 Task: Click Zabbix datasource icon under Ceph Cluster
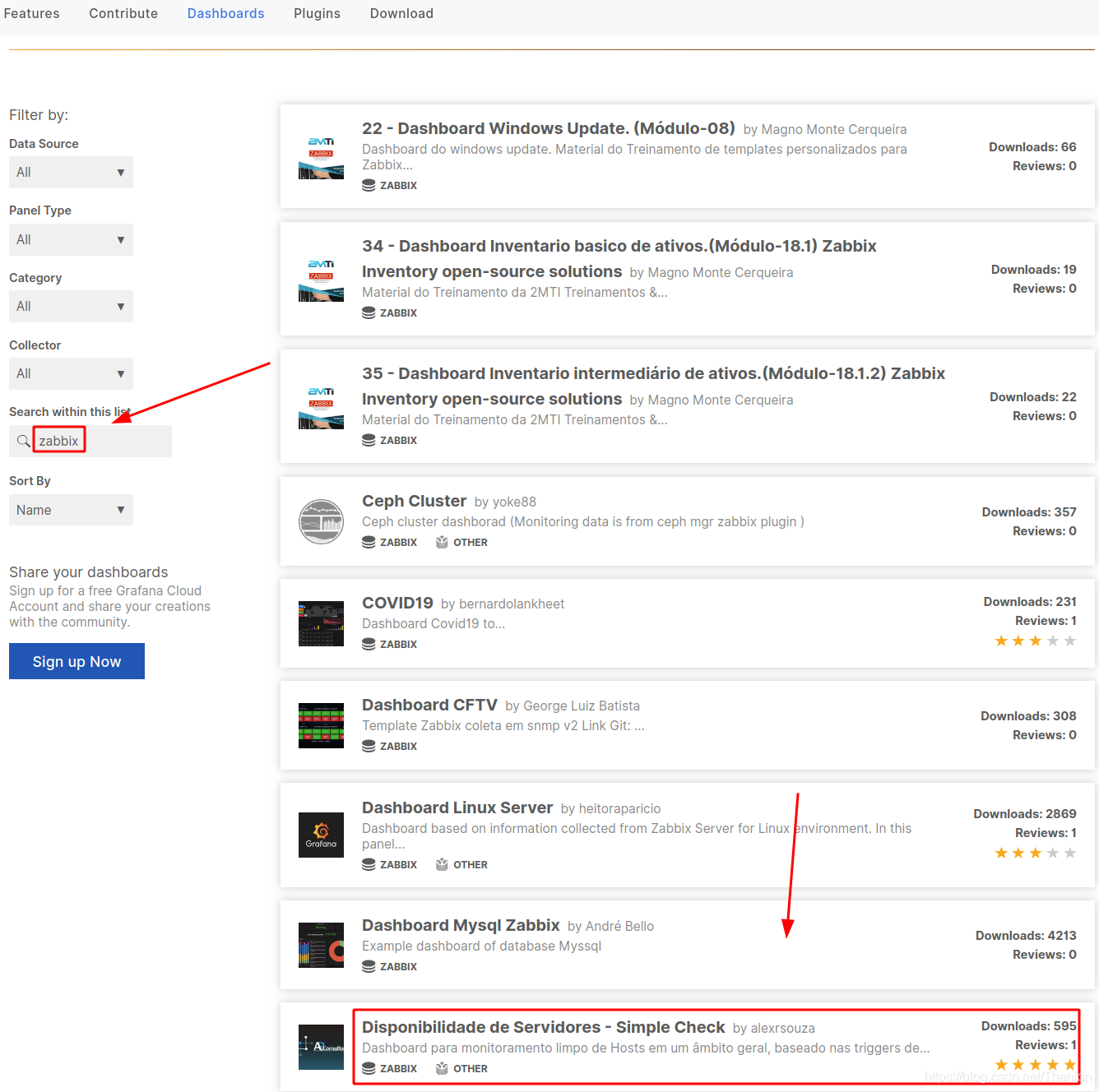tap(369, 543)
